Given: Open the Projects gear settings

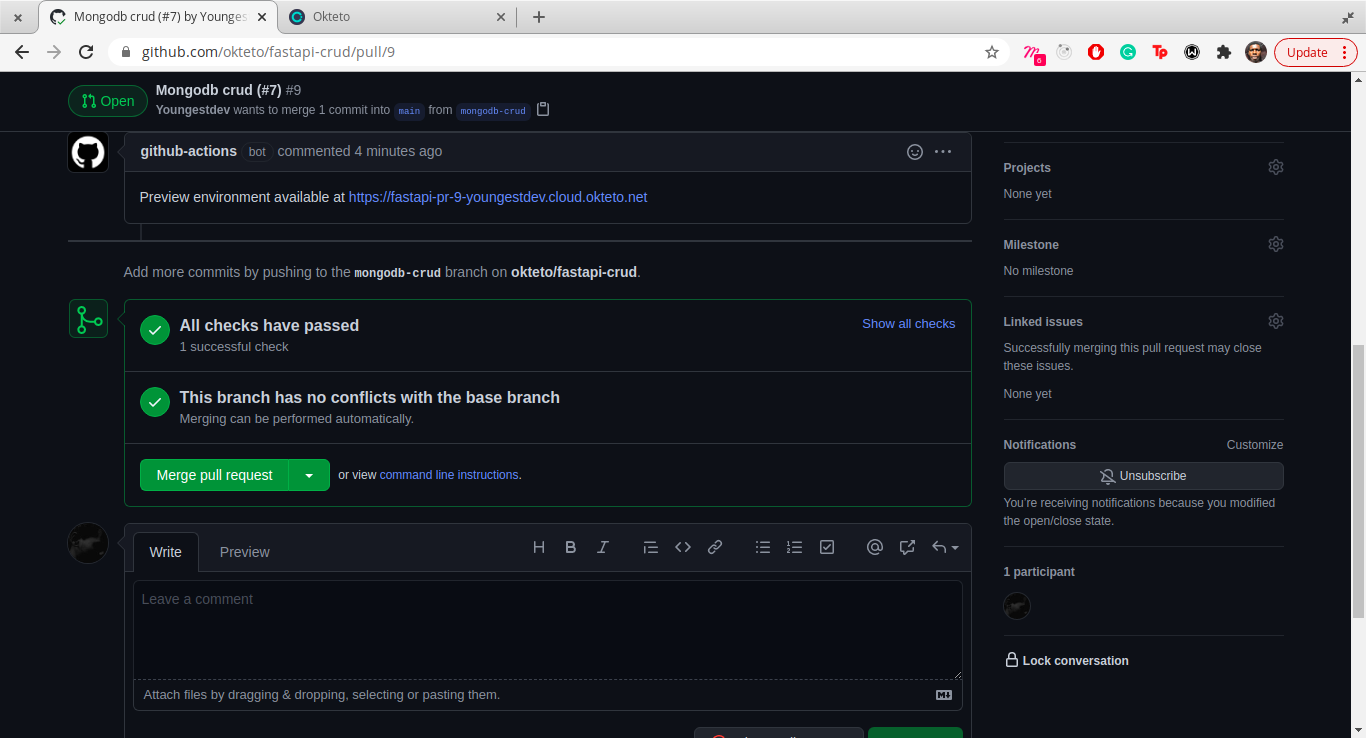Looking at the screenshot, I should (x=1275, y=167).
